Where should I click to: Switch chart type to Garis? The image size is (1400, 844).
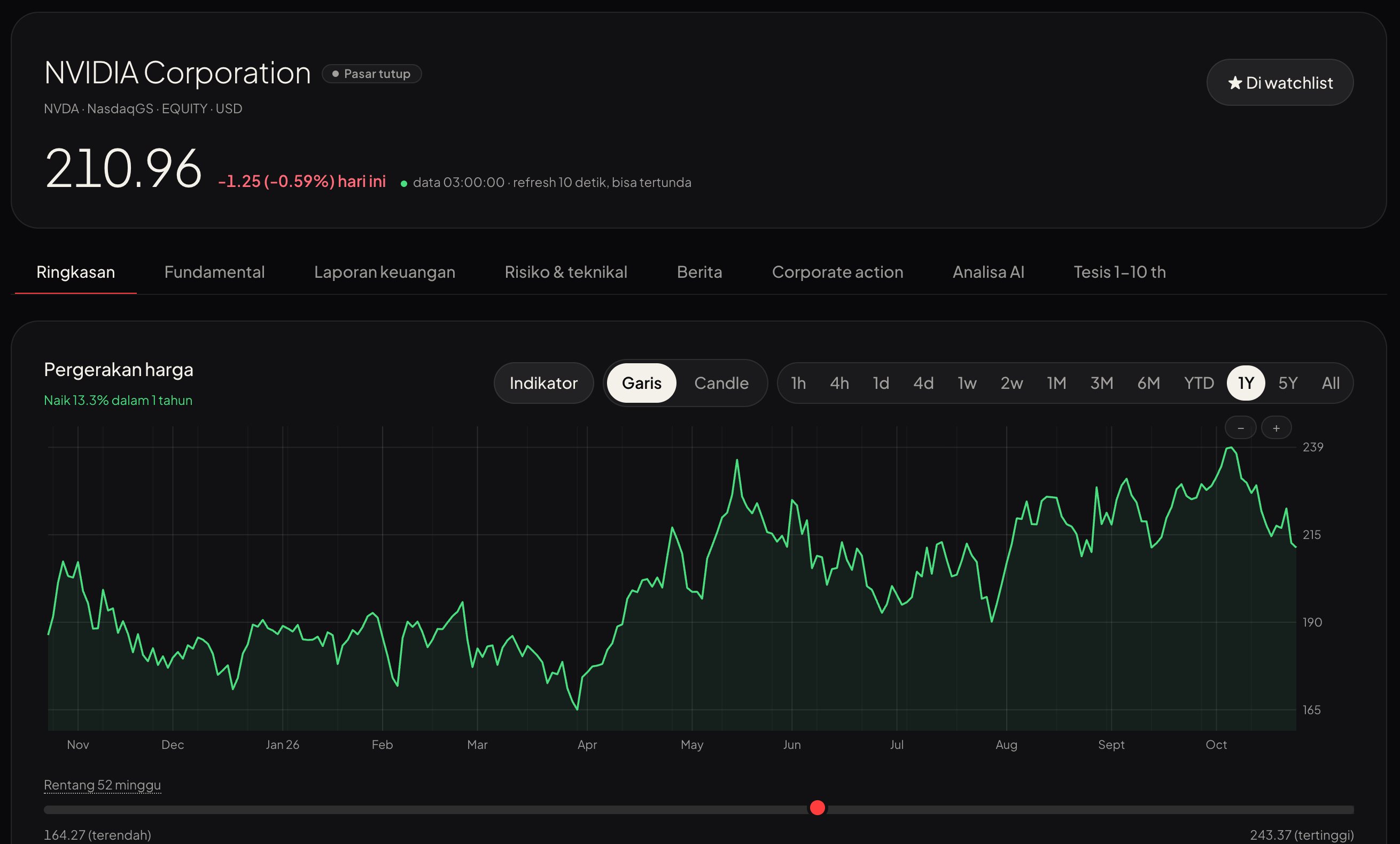(x=641, y=383)
